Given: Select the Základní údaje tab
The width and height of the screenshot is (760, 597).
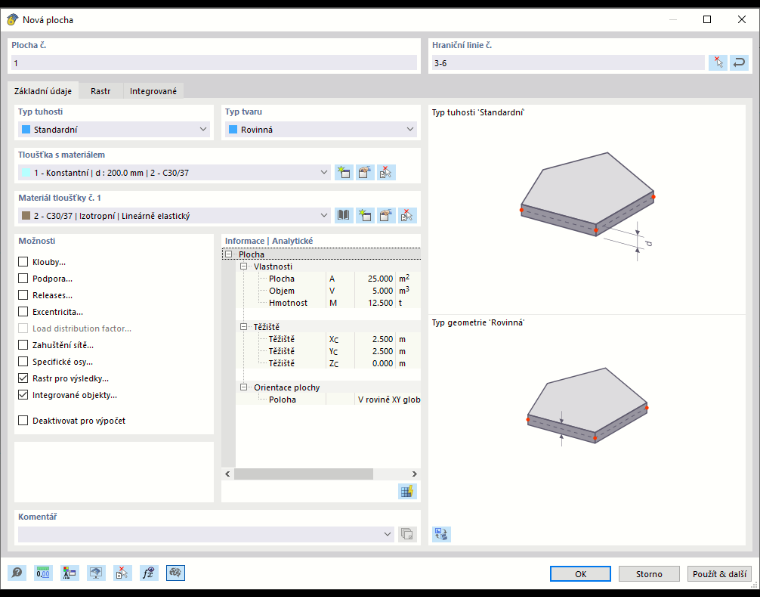Looking at the screenshot, I should point(43,91).
